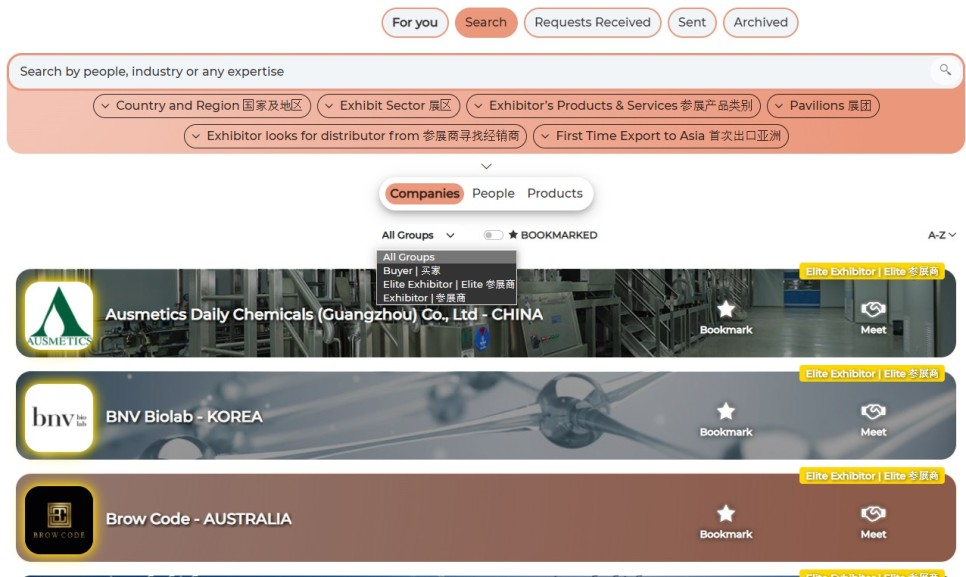Open Brow Code logo thumbnail
Image resolution: width=966 pixels, height=577 pixels.
coord(59,520)
